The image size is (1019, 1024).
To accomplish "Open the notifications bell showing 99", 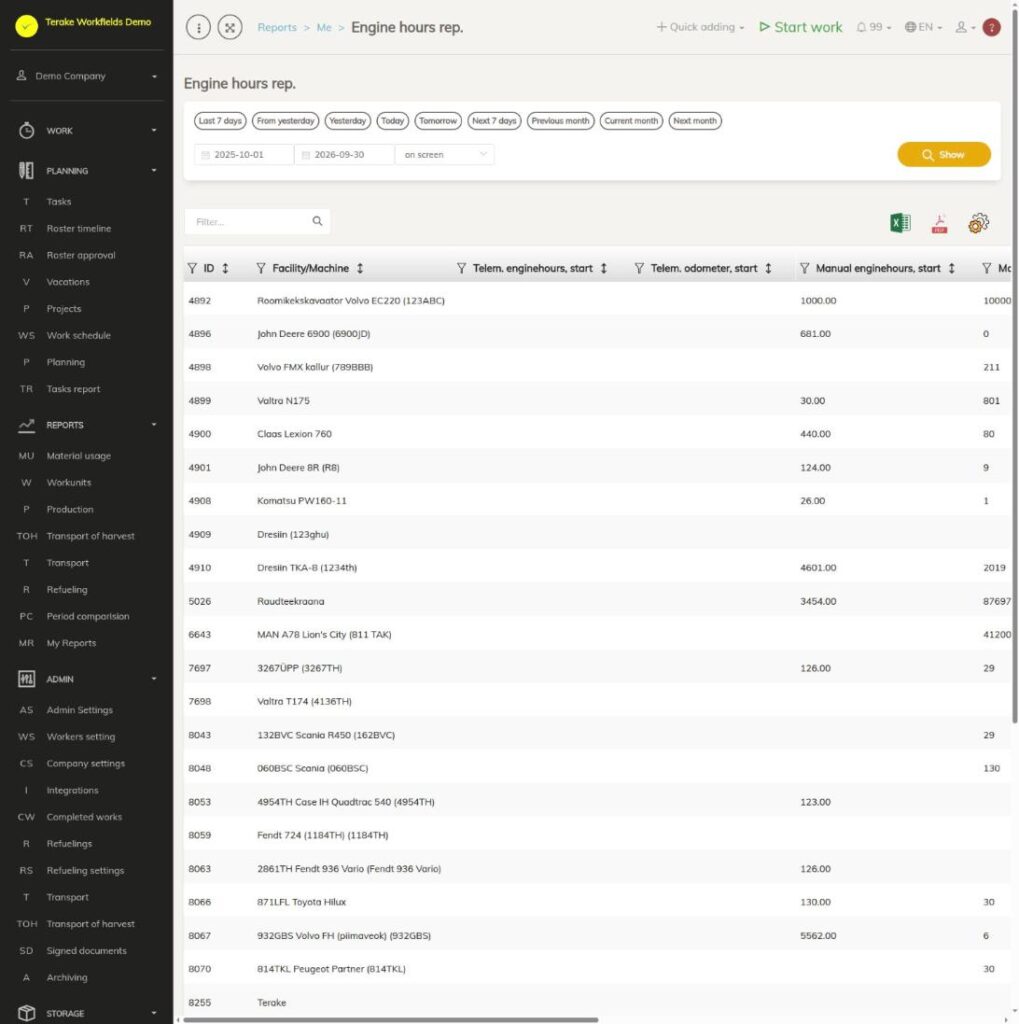I will click(873, 27).
